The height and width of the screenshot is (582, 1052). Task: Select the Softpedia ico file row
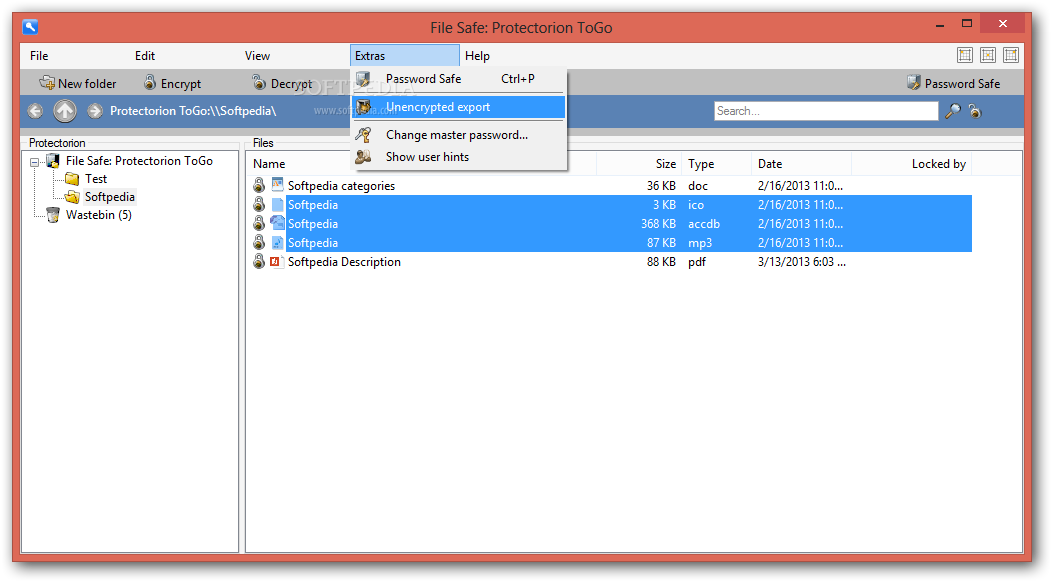pyautogui.click(x=610, y=205)
